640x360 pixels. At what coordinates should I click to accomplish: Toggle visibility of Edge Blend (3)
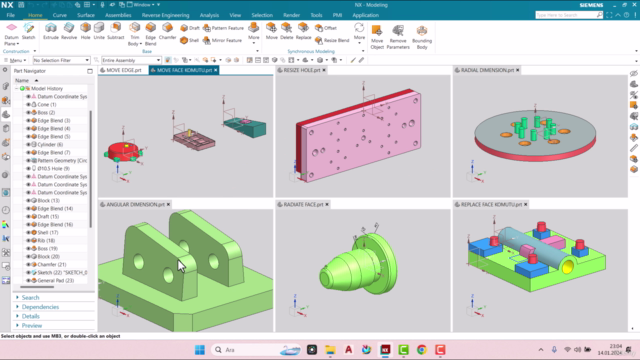click(28, 120)
